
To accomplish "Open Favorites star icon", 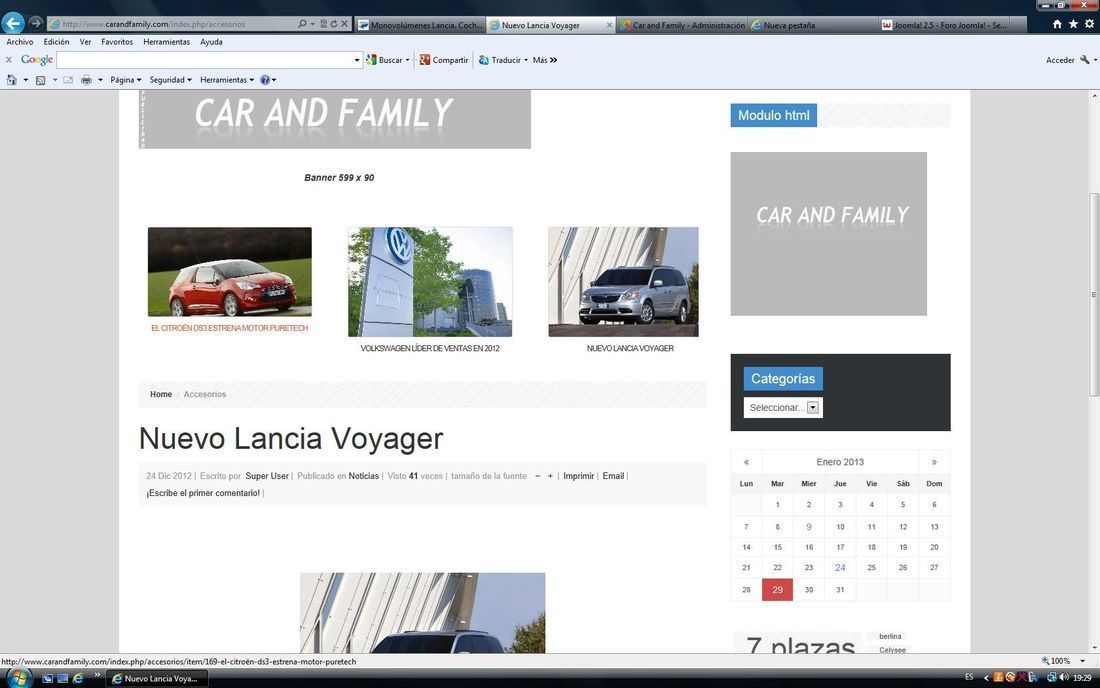I will (x=1073, y=24).
